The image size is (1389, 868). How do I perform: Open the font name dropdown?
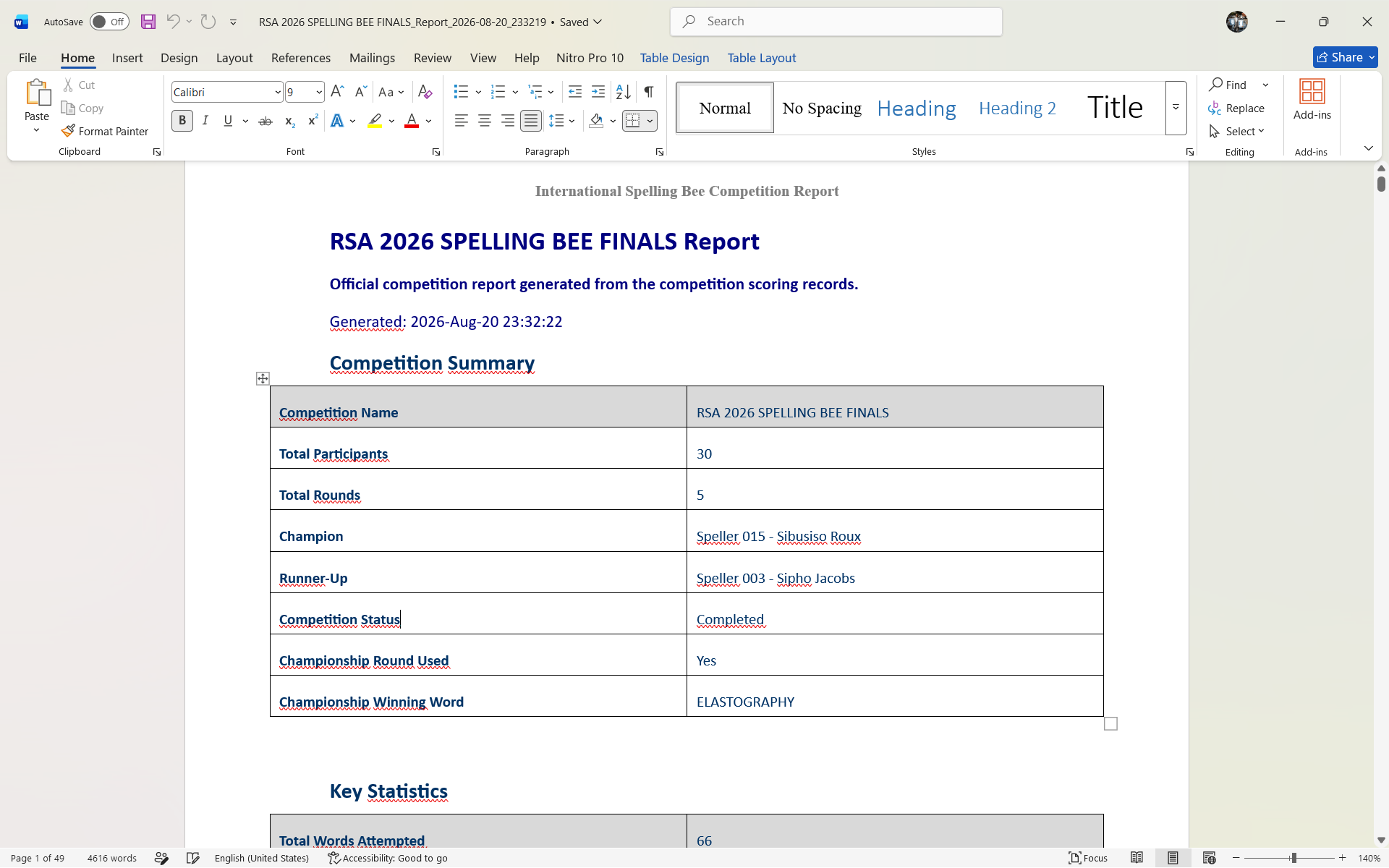(278, 93)
